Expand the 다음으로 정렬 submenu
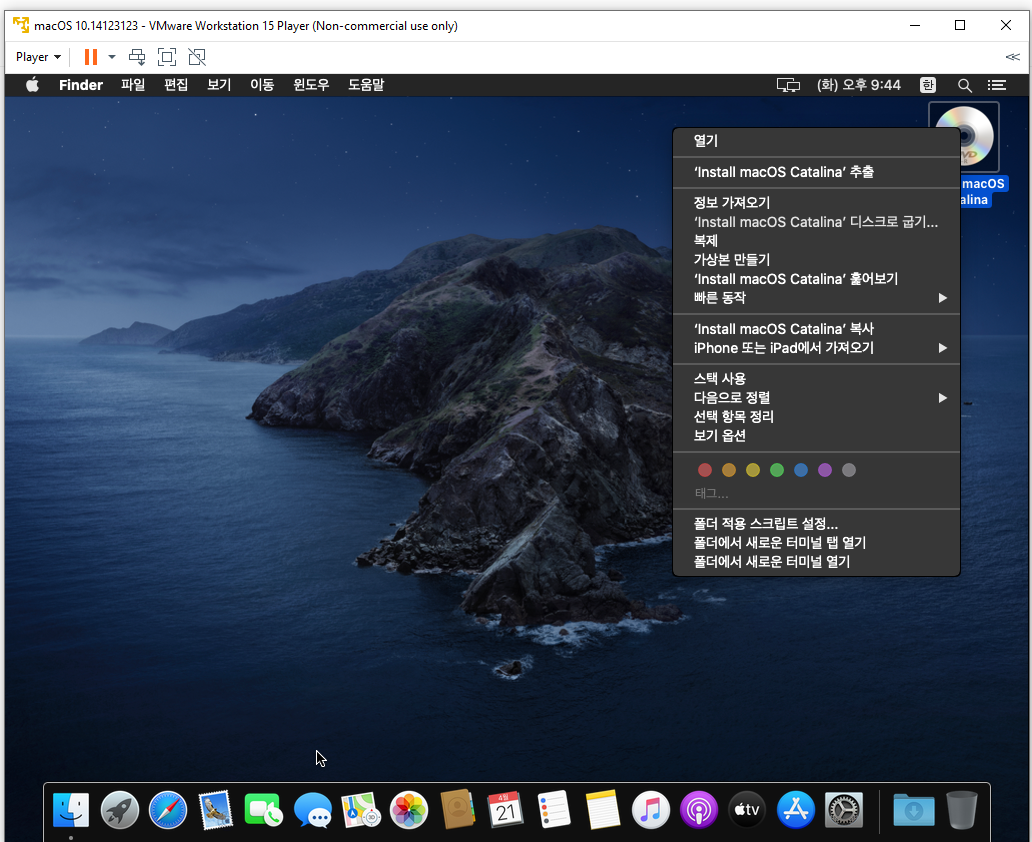The height and width of the screenshot is (842, 1032). [x=816, y=398]
